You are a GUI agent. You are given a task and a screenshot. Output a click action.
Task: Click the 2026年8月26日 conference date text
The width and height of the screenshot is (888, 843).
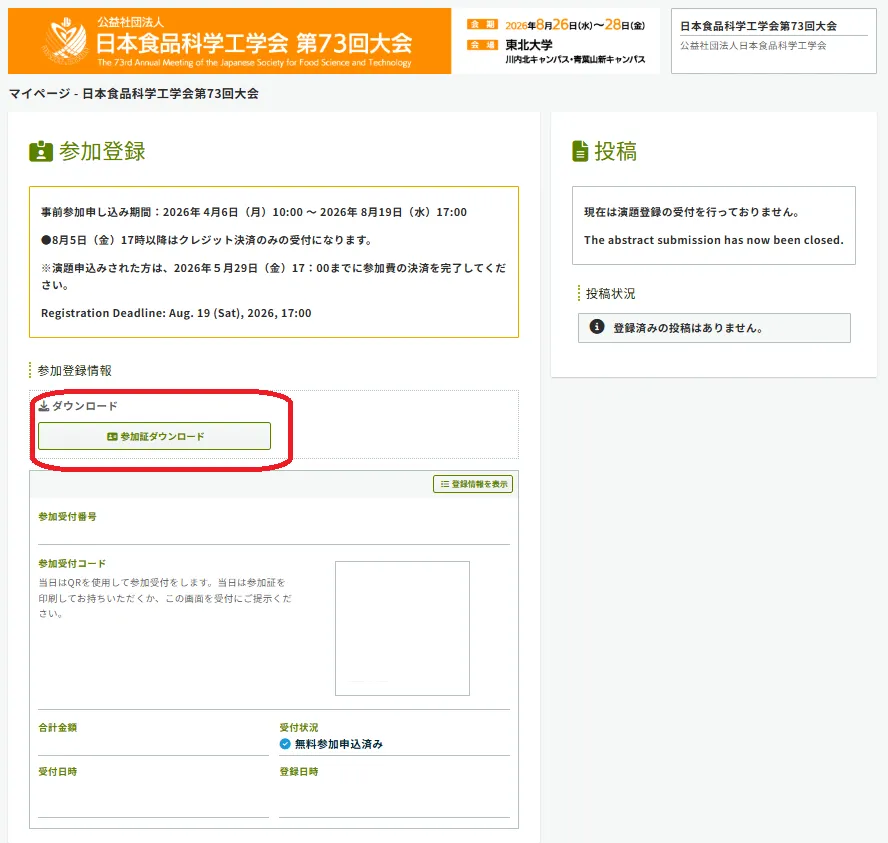pyautogui.click(x=575, y=25)
